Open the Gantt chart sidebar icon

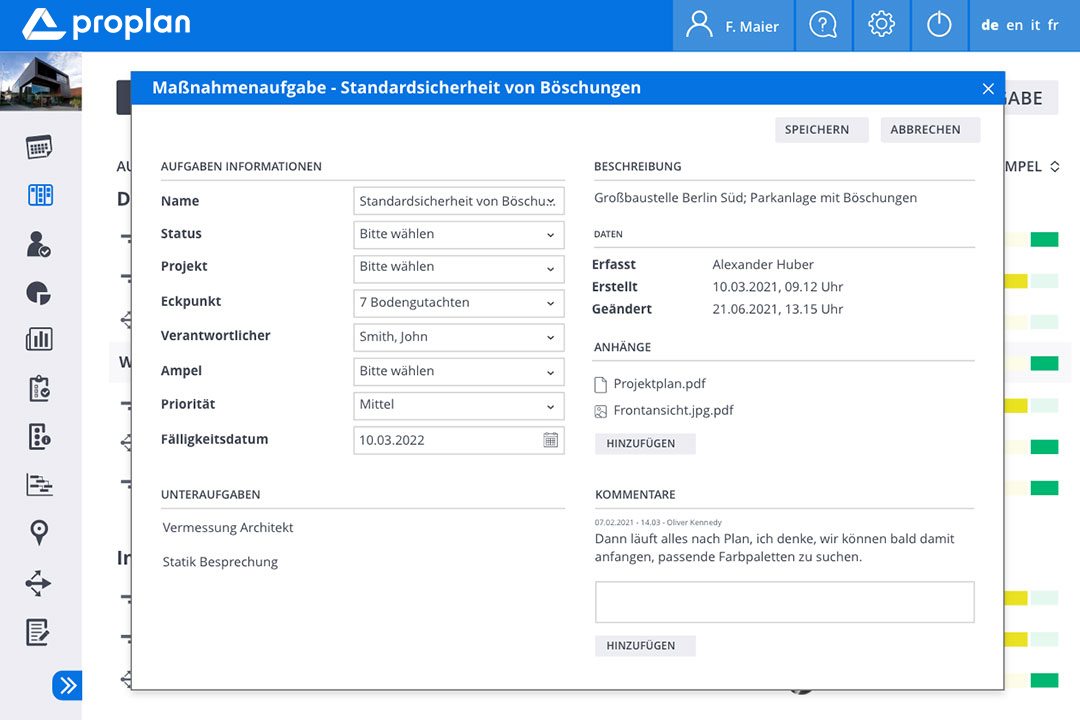point(39,485)
